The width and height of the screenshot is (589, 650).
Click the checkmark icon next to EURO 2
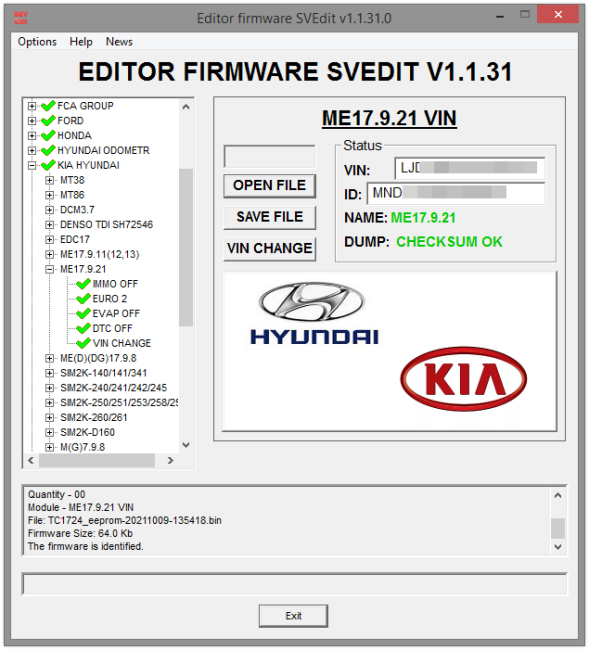pyautogui.click(x=84, y=298)
